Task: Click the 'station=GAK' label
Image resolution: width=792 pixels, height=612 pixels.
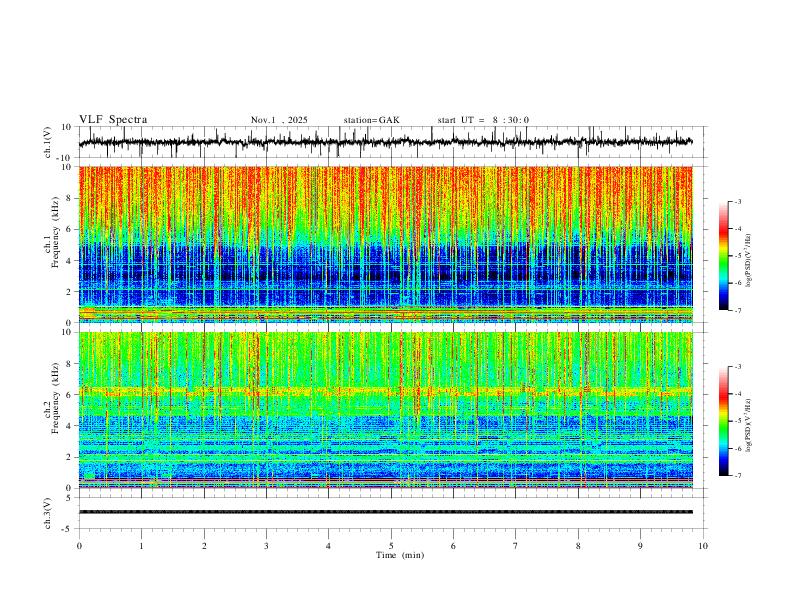Action: [371, 120]
